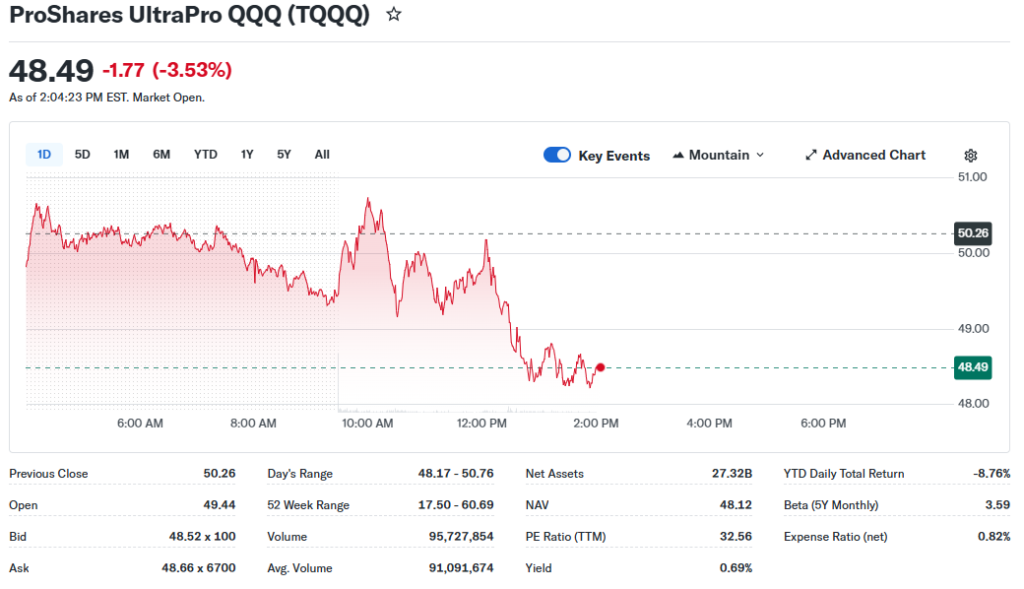Click the Key Events label text
The width and height of the screenshot is (1024, 589).
(x=614, y=156)
